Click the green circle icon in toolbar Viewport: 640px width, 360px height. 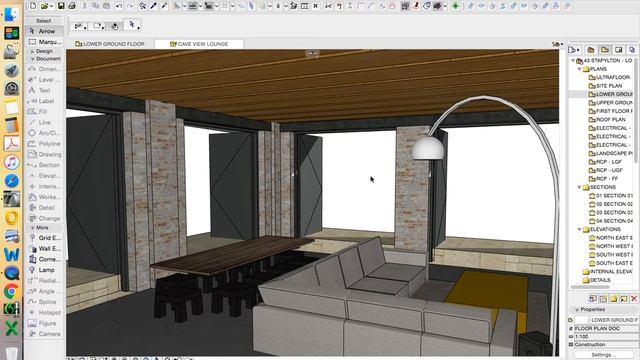[x=456, y=6]
